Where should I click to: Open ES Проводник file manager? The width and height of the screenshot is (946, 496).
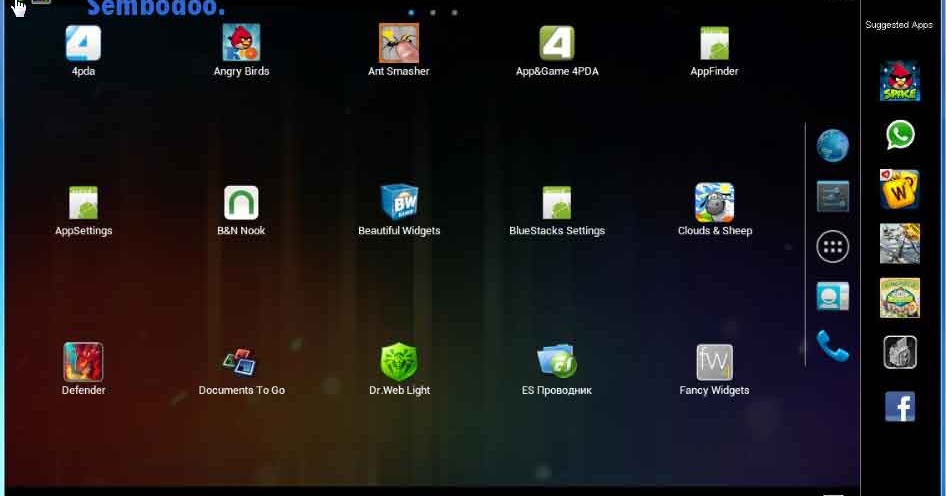click(556, 361)
